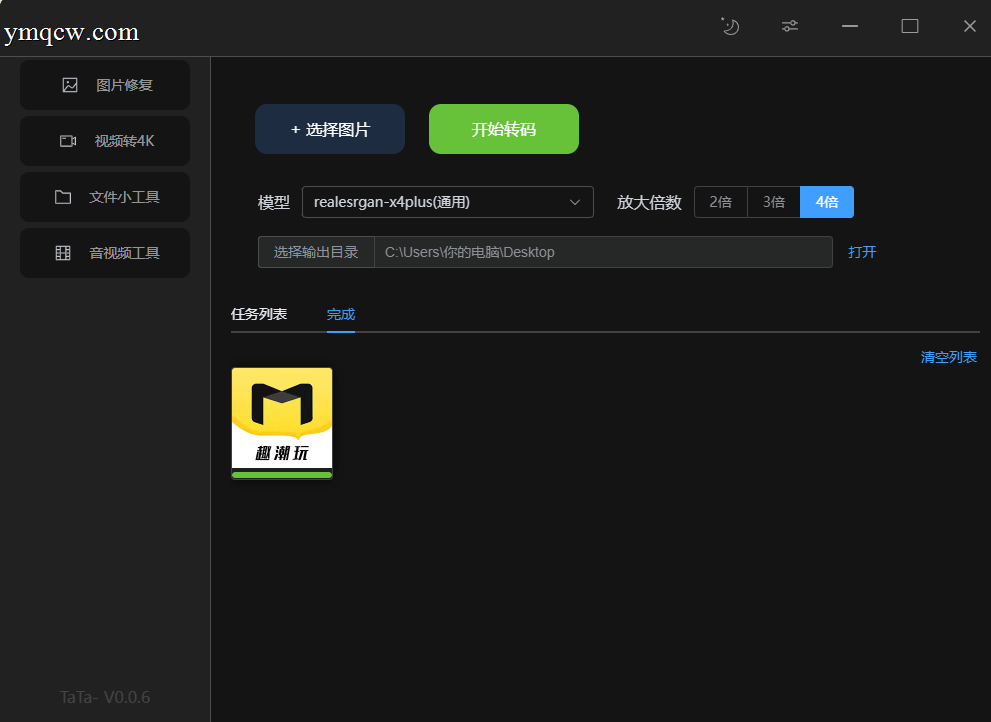Open 图片修复 in the sidebar
991x722 pixels.
(x=105, y=85)
